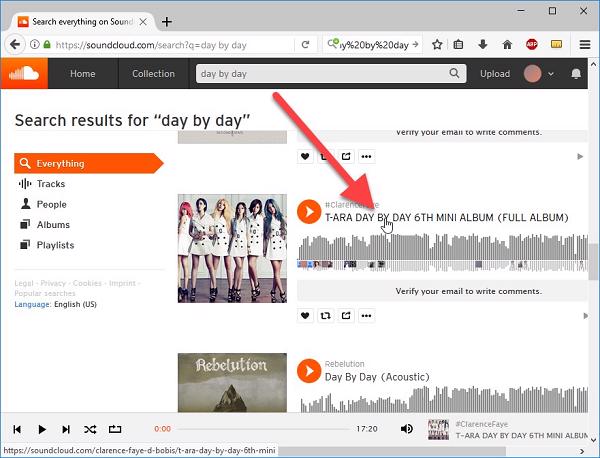Viewport: 600px width, 458px height.
Task: Skip to next track in player bar
Action: (66, 429)
